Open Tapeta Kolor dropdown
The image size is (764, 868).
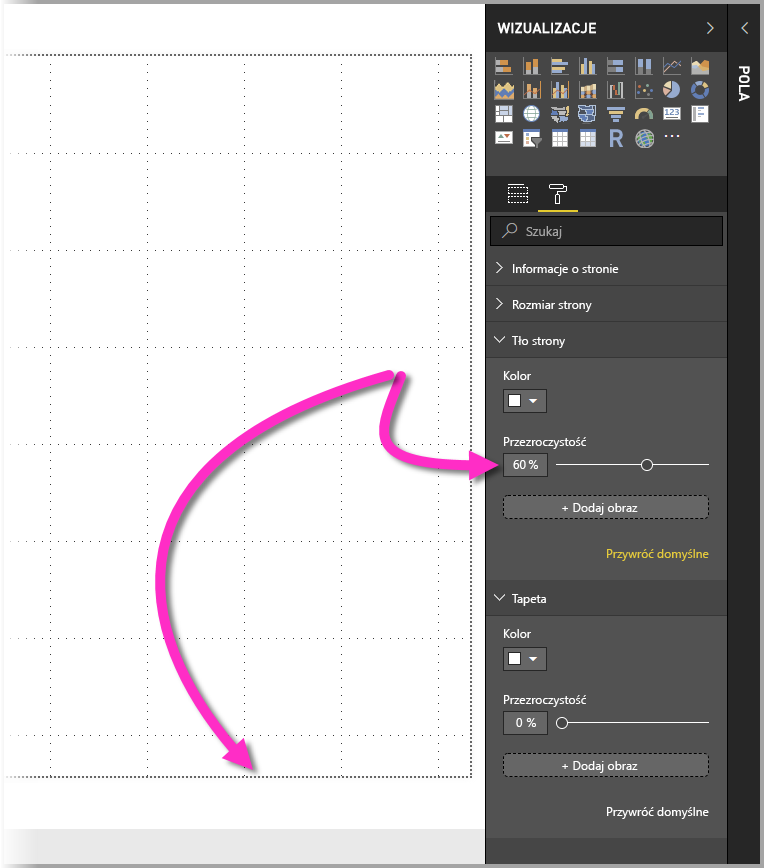tap(524, 659)
